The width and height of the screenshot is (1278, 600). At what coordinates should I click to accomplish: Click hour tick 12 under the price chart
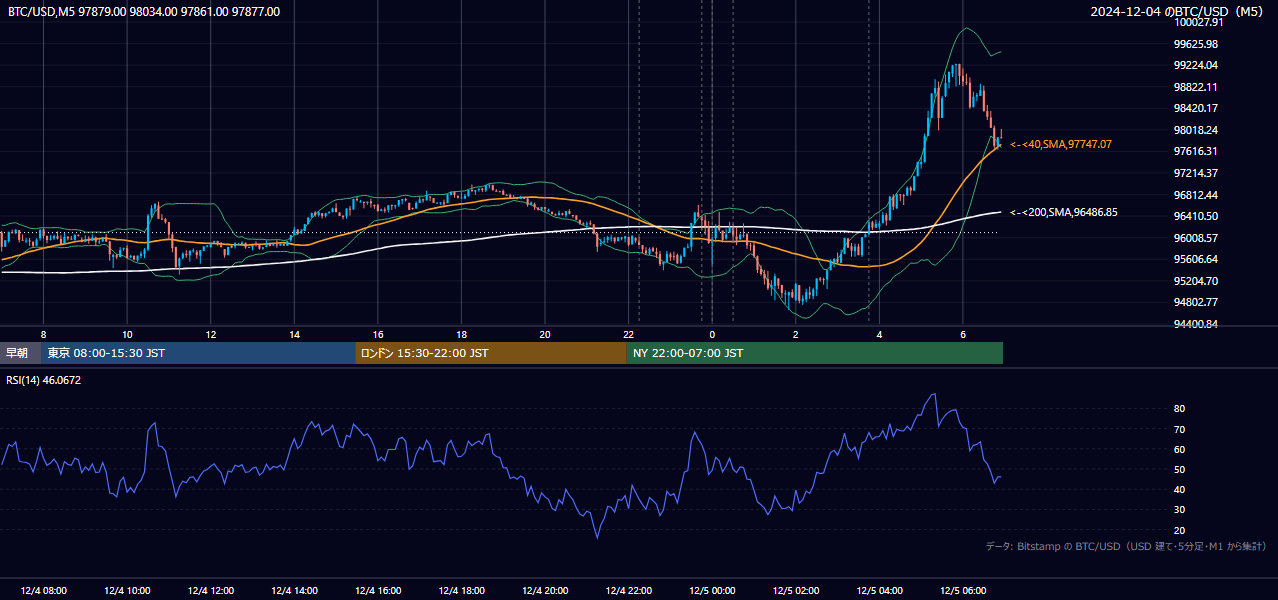point(211,334)
